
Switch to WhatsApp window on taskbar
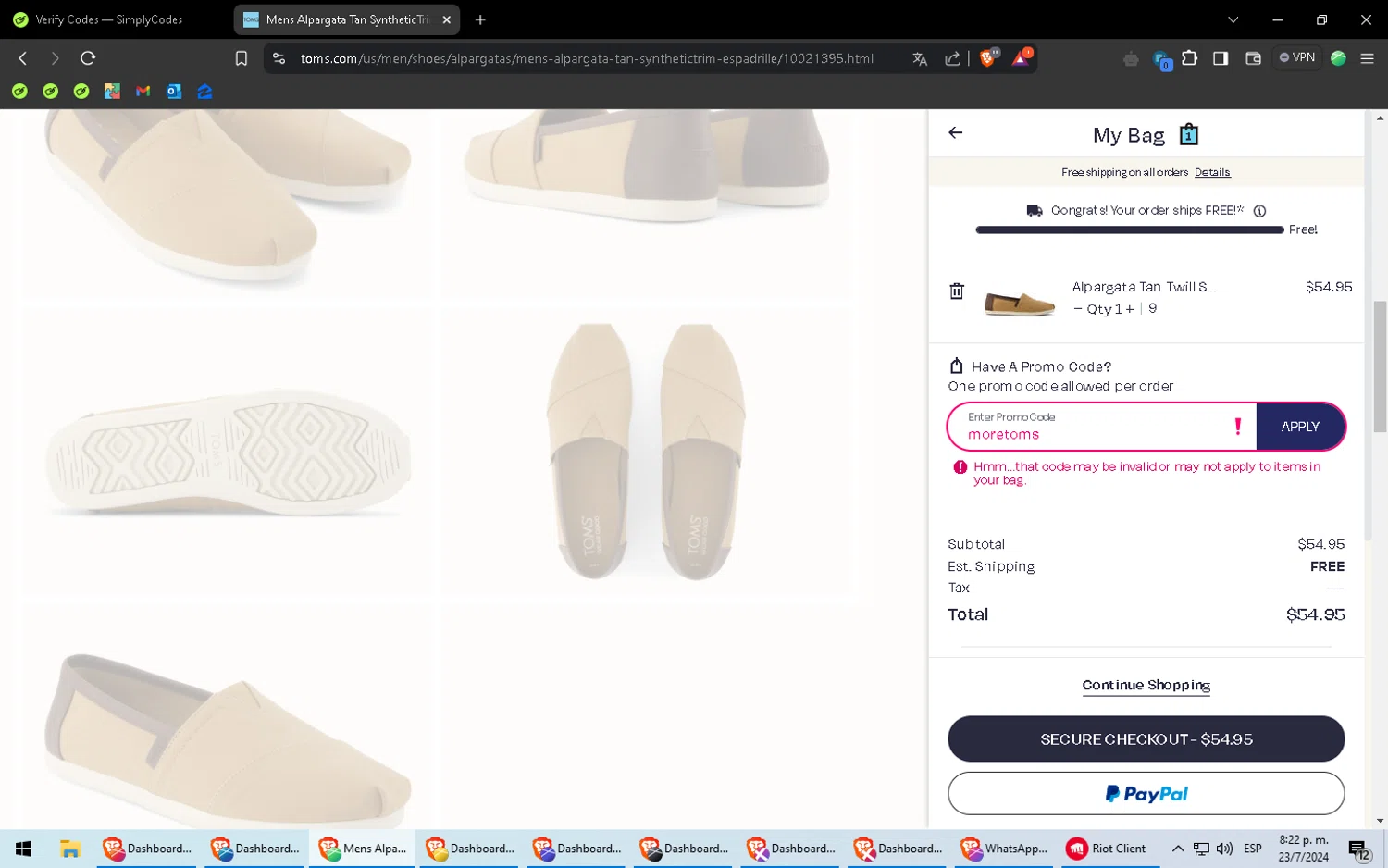[x=1005, y=849]
